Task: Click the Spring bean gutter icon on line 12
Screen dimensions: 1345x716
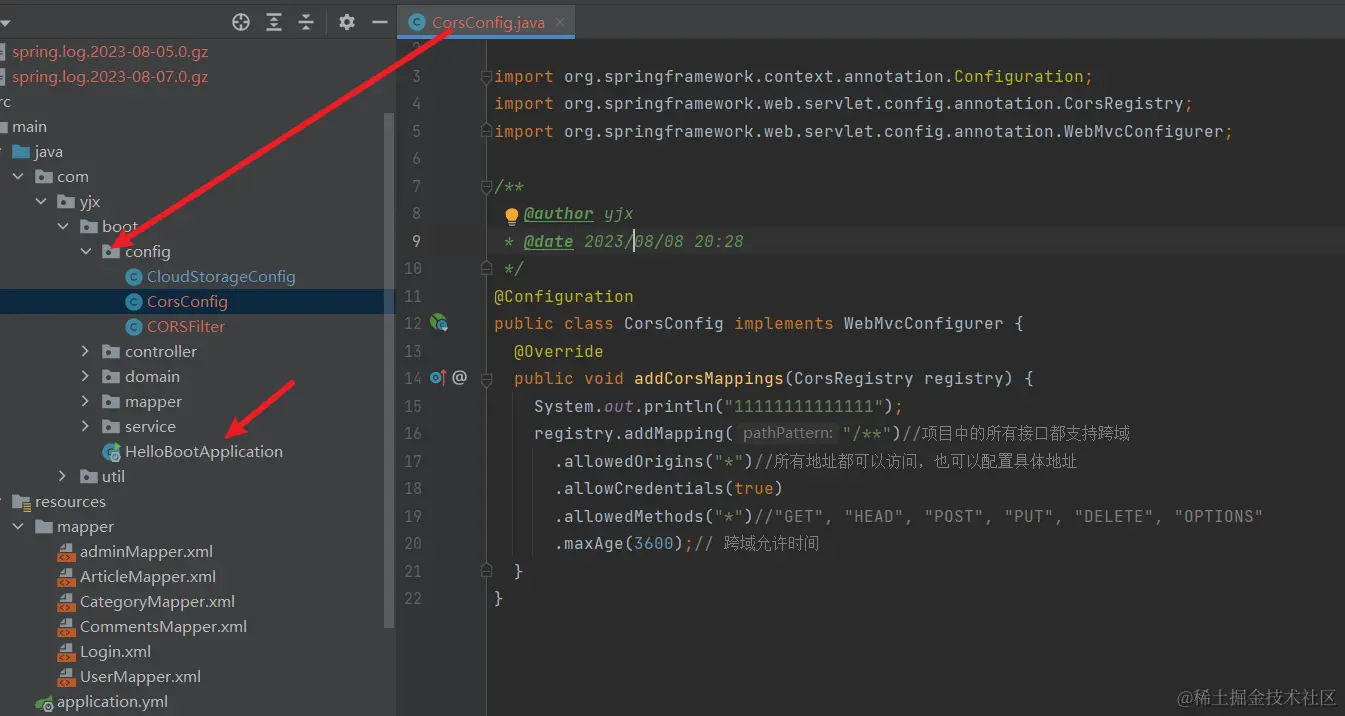Action: tap(438, 323)
